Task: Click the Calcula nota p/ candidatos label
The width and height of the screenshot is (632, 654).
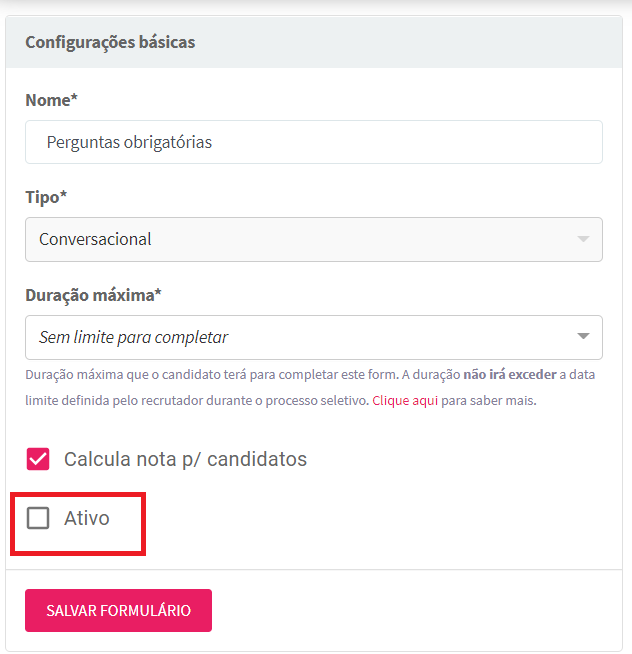Action: 185,460
